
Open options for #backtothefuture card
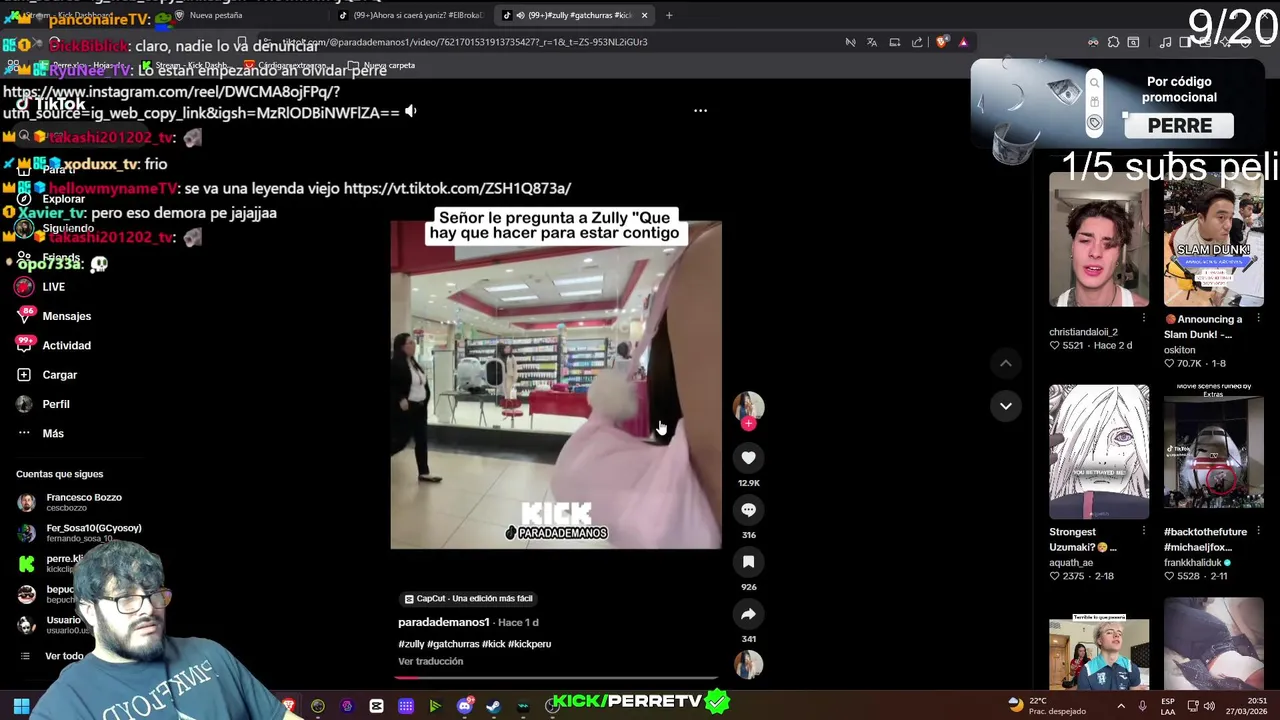coord(1258,532)
